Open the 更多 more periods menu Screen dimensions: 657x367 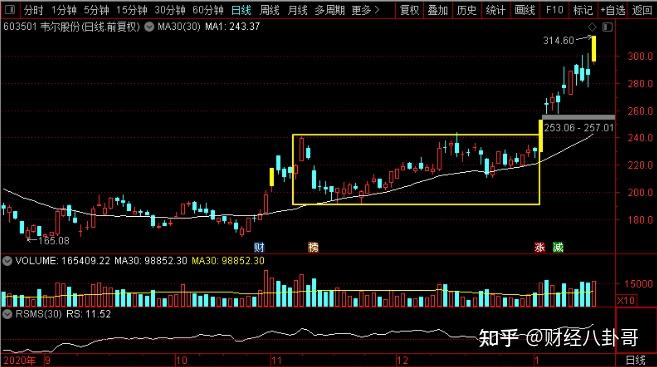[365, 10]
